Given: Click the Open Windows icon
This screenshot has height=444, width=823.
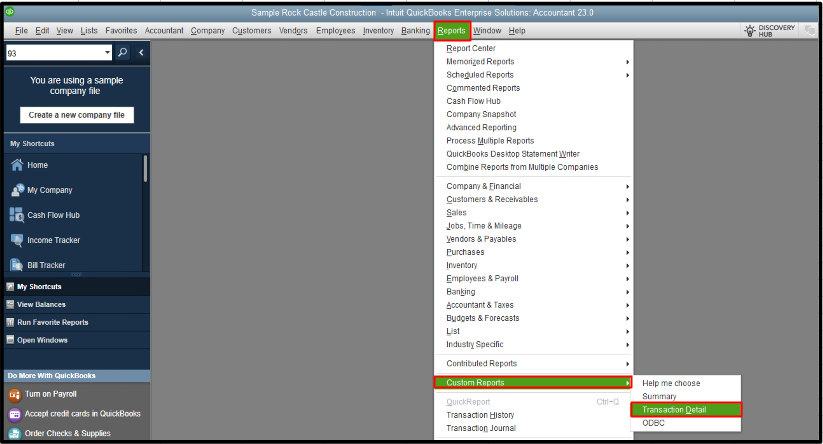Looking at the screenshot, I should (x=10, y=340).
